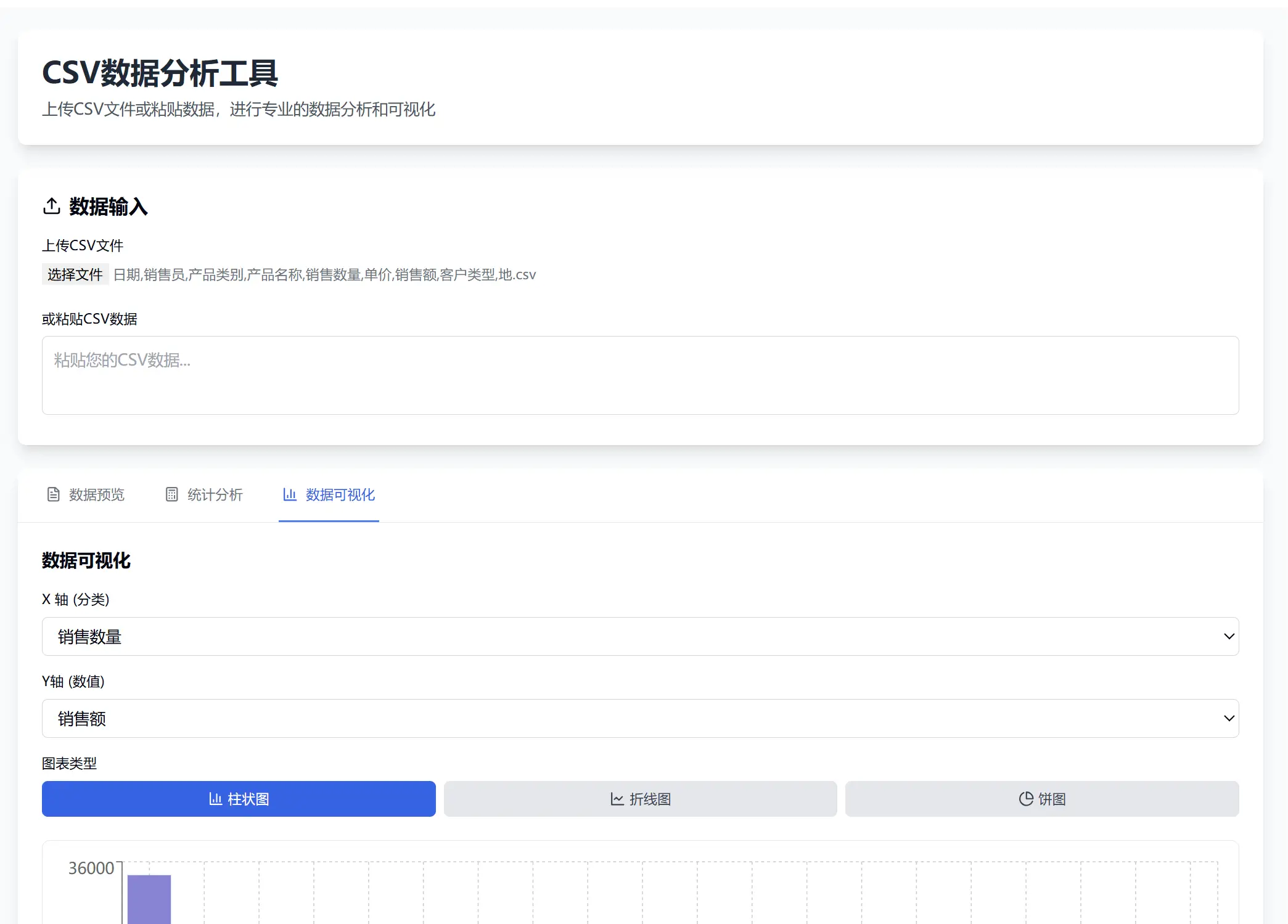
Task: Open the Y轴 dropdown showing 销售额
Action: [x=640, y=718]
